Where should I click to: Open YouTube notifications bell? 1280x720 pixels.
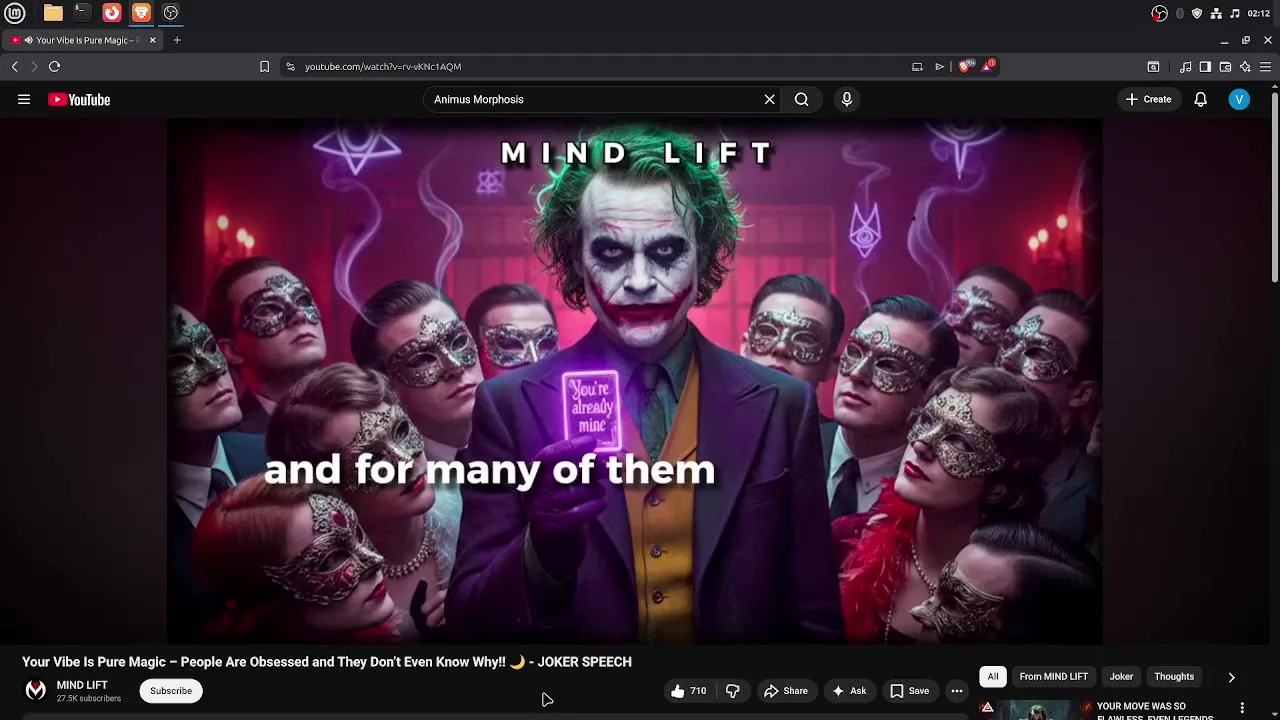click(x=1201, y=99)
